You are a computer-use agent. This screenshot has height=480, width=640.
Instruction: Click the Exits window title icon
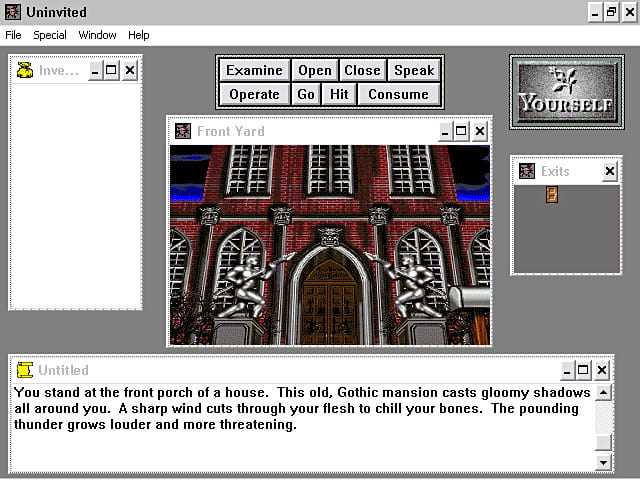point(527,171)
